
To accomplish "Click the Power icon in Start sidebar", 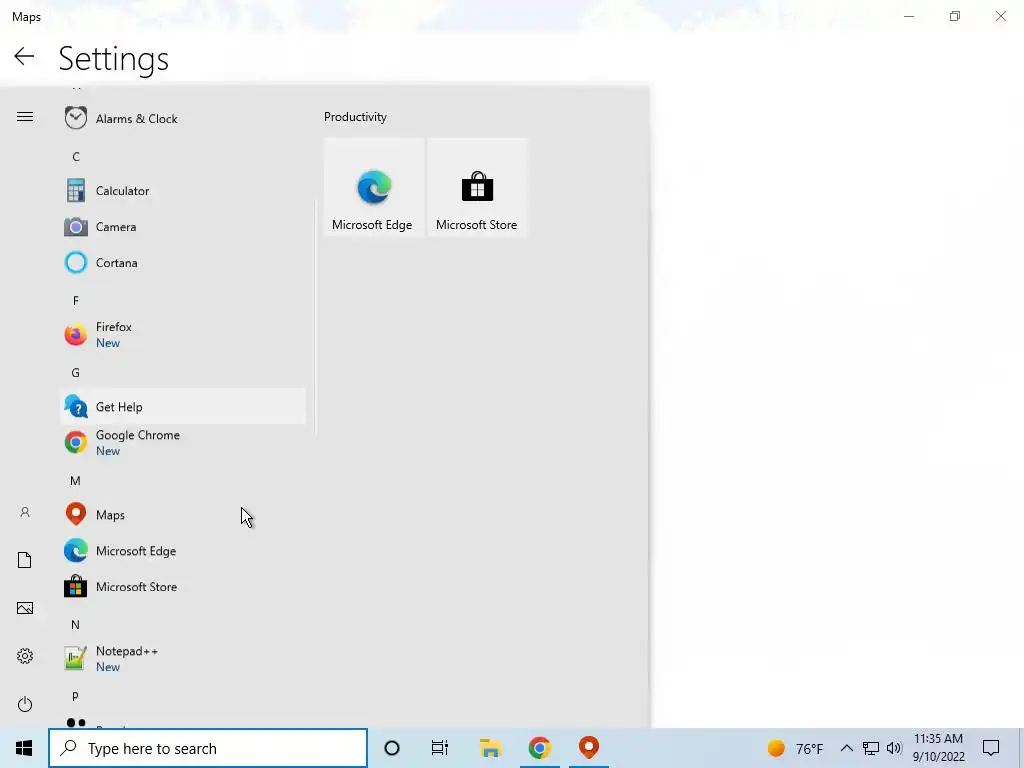I will [x=25, y=704].
